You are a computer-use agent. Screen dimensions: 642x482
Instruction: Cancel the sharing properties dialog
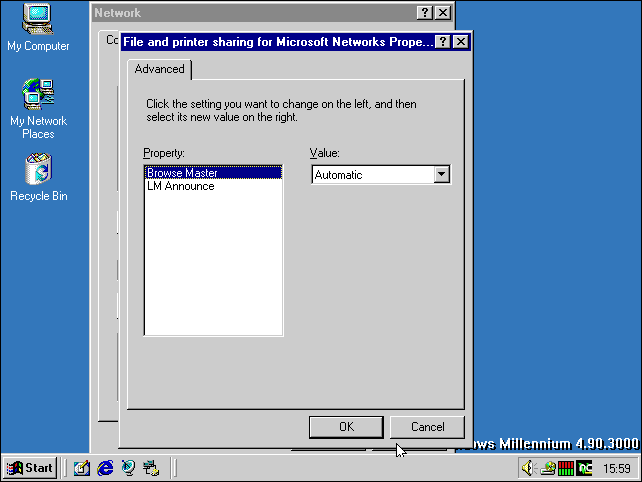(x=427, y=427)
